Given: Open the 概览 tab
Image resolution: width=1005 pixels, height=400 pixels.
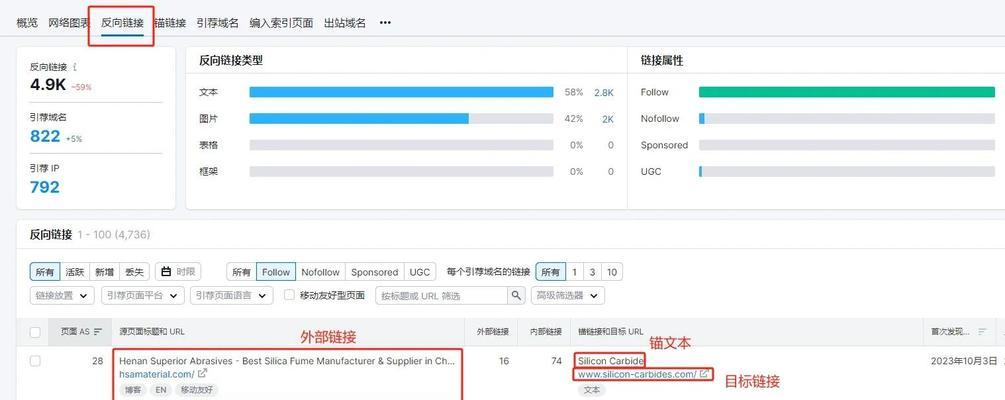Looking at the screenshot, I should point(27,23).
